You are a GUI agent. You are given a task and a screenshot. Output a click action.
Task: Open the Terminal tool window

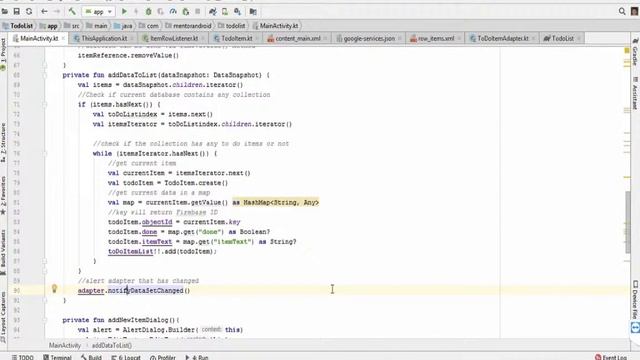click(57, 357)
